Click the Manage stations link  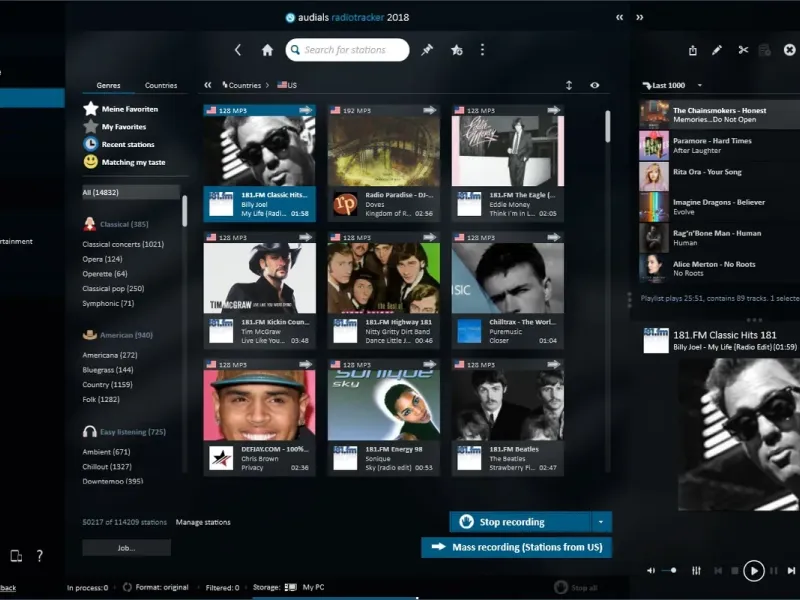click(x=203, y=522)
